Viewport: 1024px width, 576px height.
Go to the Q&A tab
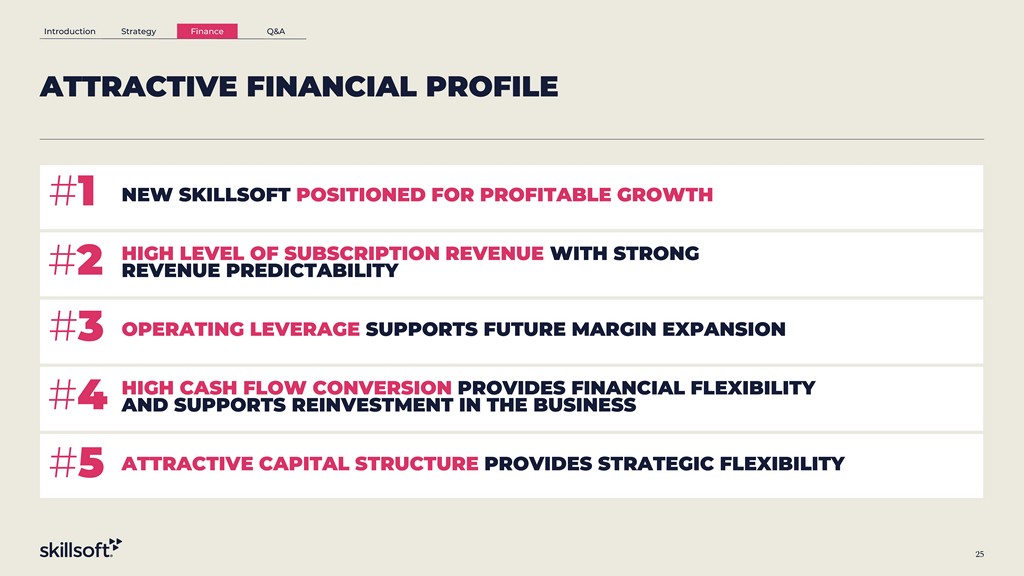(276, 32)
